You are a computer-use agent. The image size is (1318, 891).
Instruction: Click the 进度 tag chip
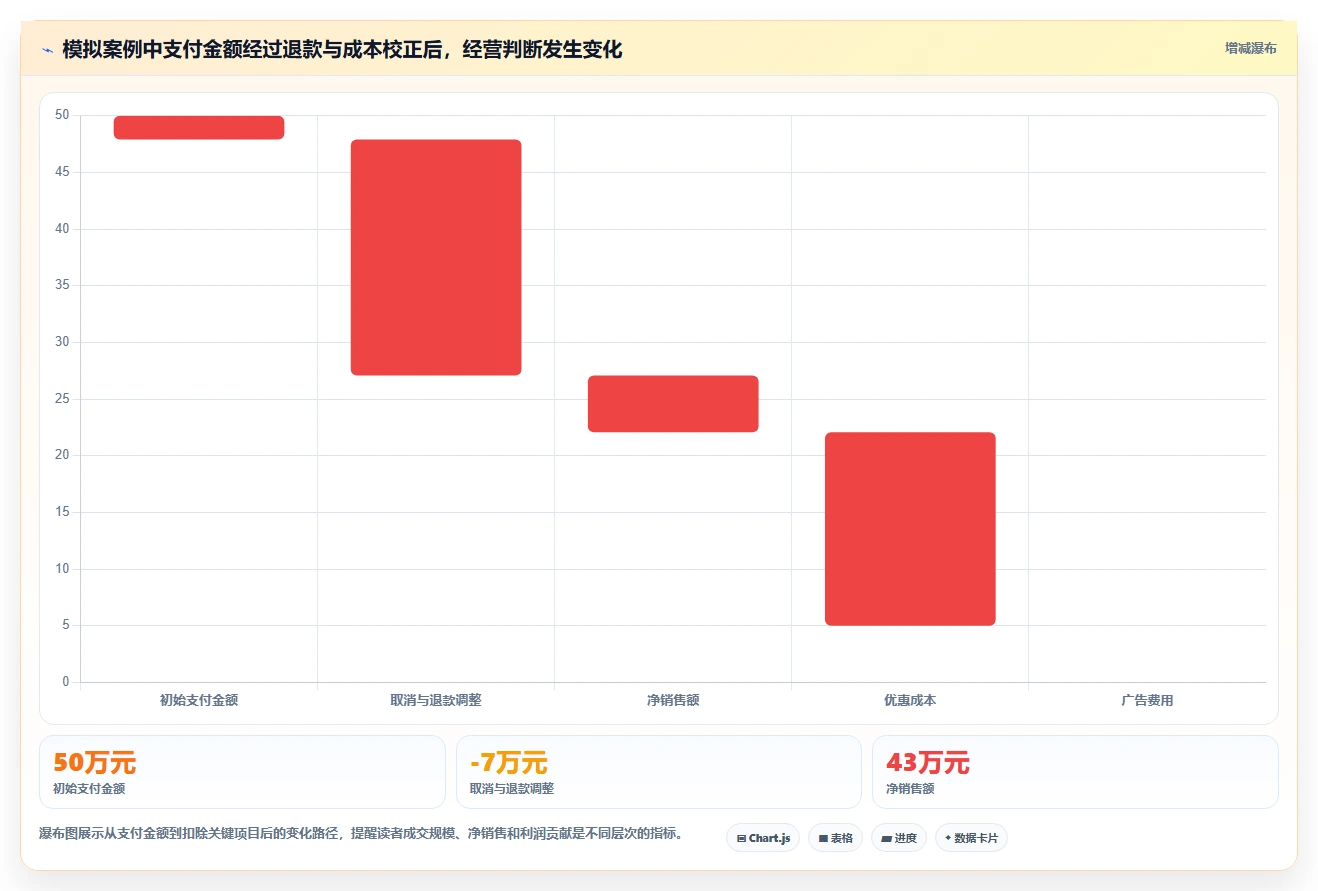coord(899,838)
